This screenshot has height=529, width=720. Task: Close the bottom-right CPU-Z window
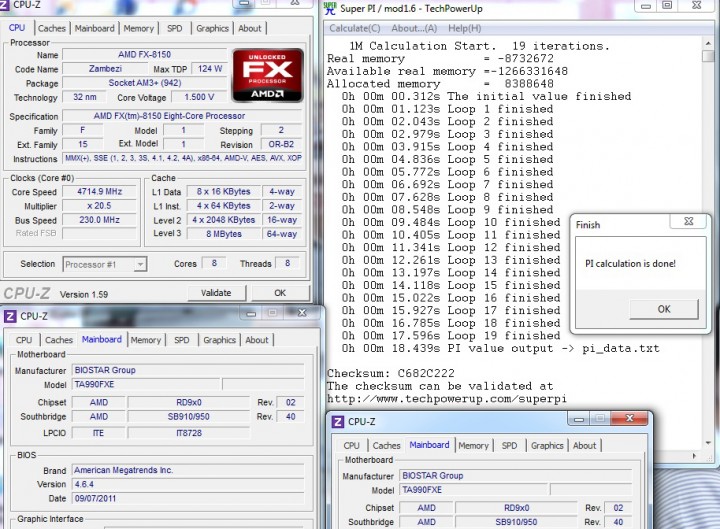point(630,418)
